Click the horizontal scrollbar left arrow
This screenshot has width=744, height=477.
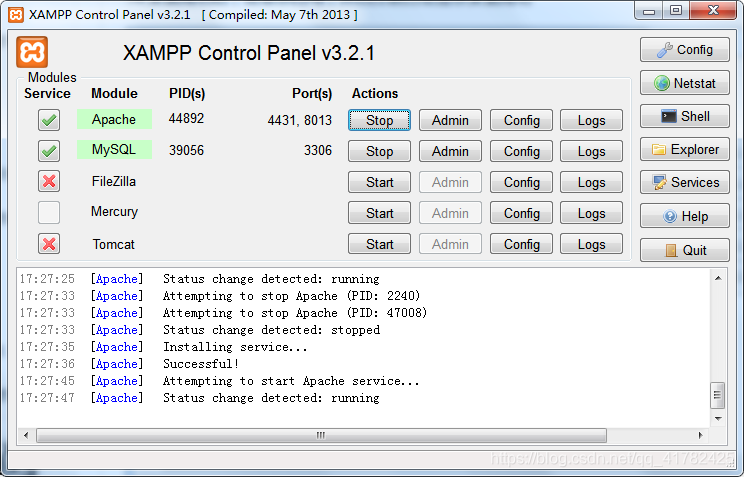(x=26, y=435)
